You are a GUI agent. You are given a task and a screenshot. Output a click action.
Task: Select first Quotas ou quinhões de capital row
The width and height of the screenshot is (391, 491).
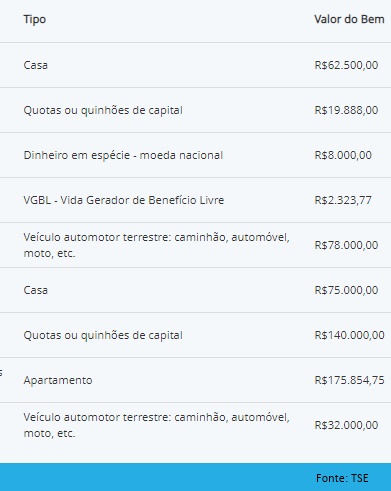point(195,110)
